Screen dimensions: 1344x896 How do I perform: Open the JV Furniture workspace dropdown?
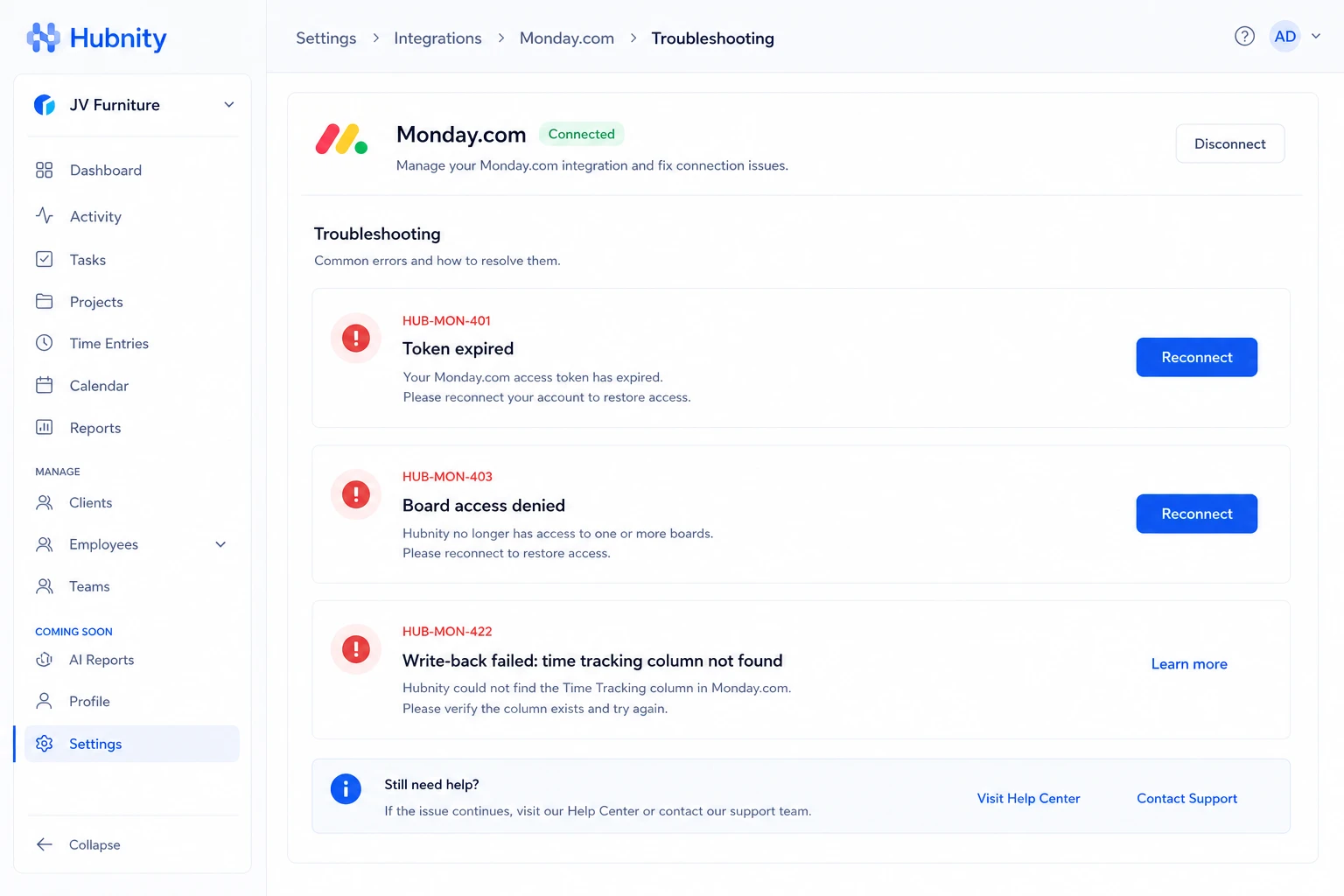click(229, 105)
